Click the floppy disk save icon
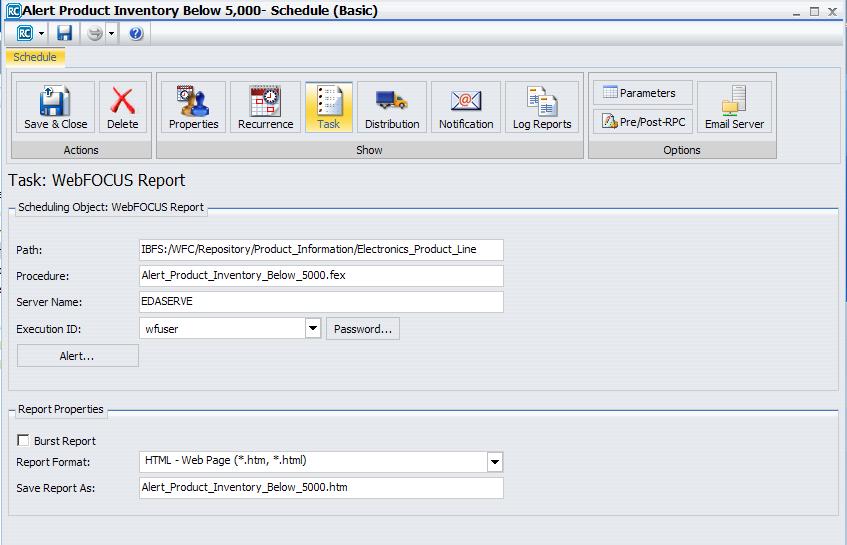This screenshot has width=847, height=545. tap(64, 33)
